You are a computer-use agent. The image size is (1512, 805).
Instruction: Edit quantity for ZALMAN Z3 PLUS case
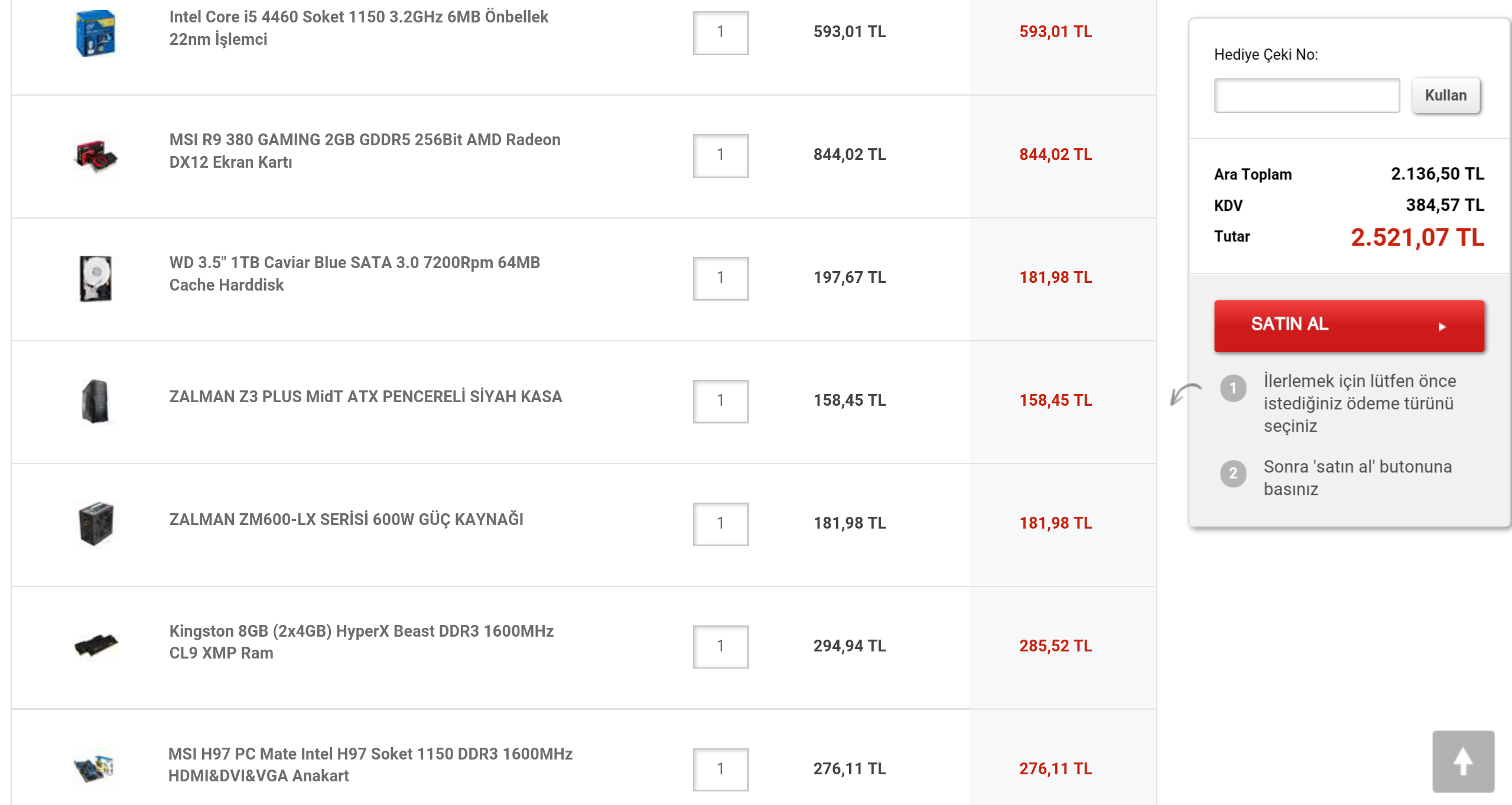click(x=720, y=402)
